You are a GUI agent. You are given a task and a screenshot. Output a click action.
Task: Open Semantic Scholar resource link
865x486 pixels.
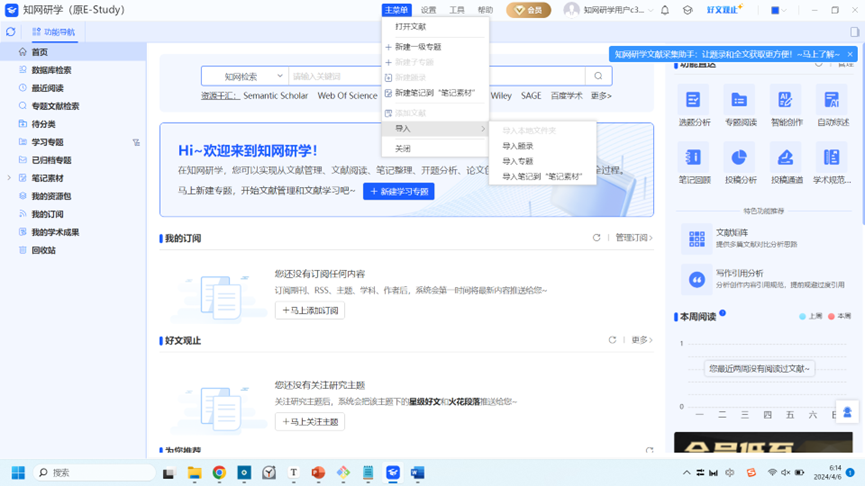coord(275,95)
